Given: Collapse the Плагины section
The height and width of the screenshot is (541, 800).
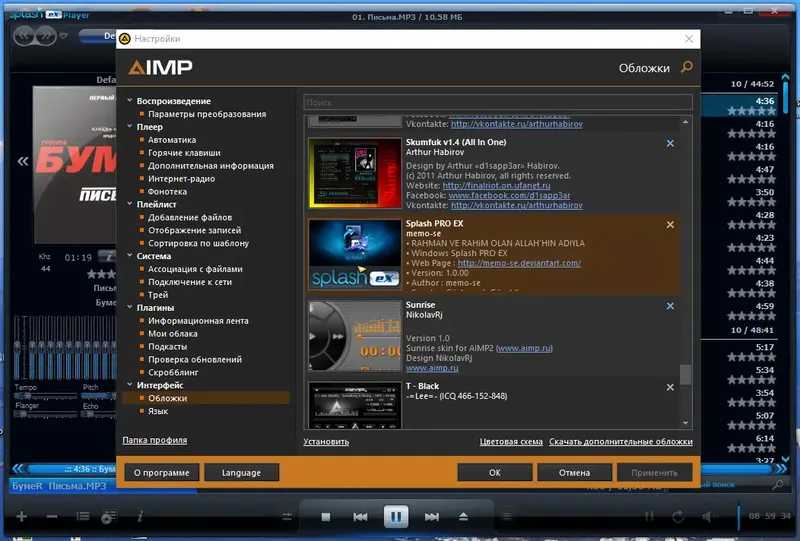Looking at the screenshot, I should (x=130, y=307).
